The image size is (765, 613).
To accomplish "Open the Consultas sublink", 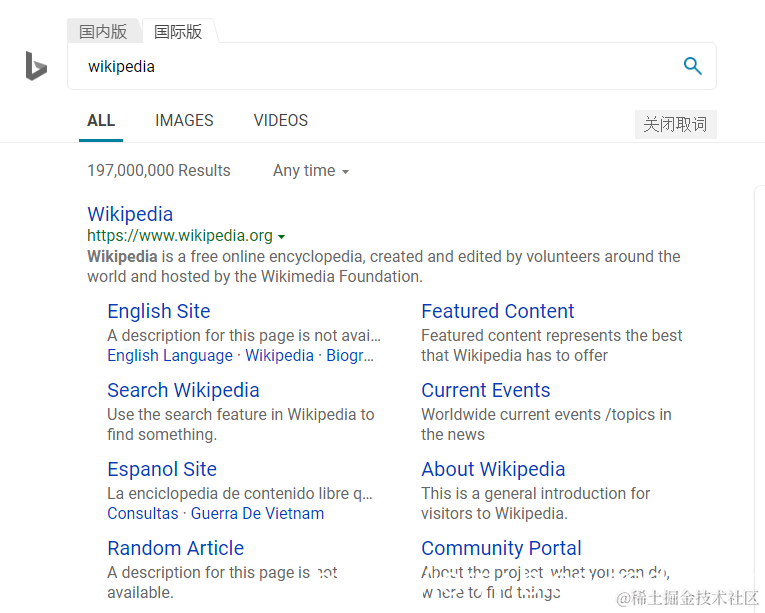I will tap(142, 514).
